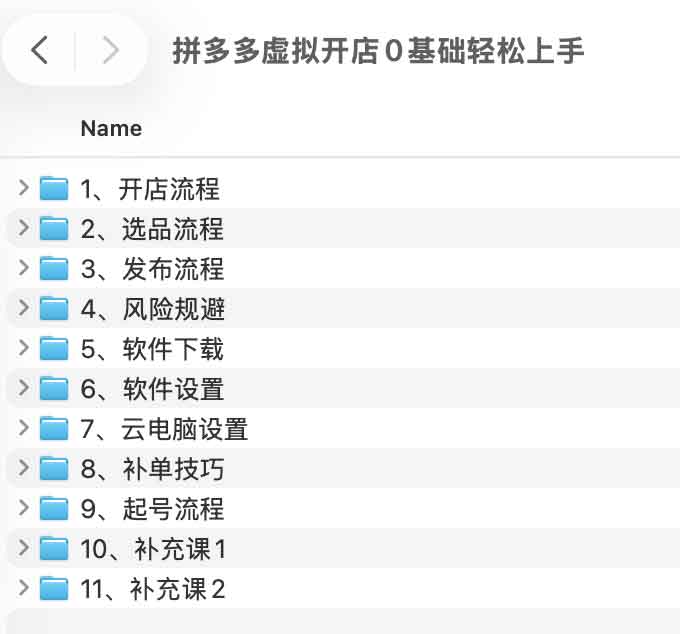
Task: Click folder icon for 3、发布流程
Action: pyautogui.click(x=54, y=268)
